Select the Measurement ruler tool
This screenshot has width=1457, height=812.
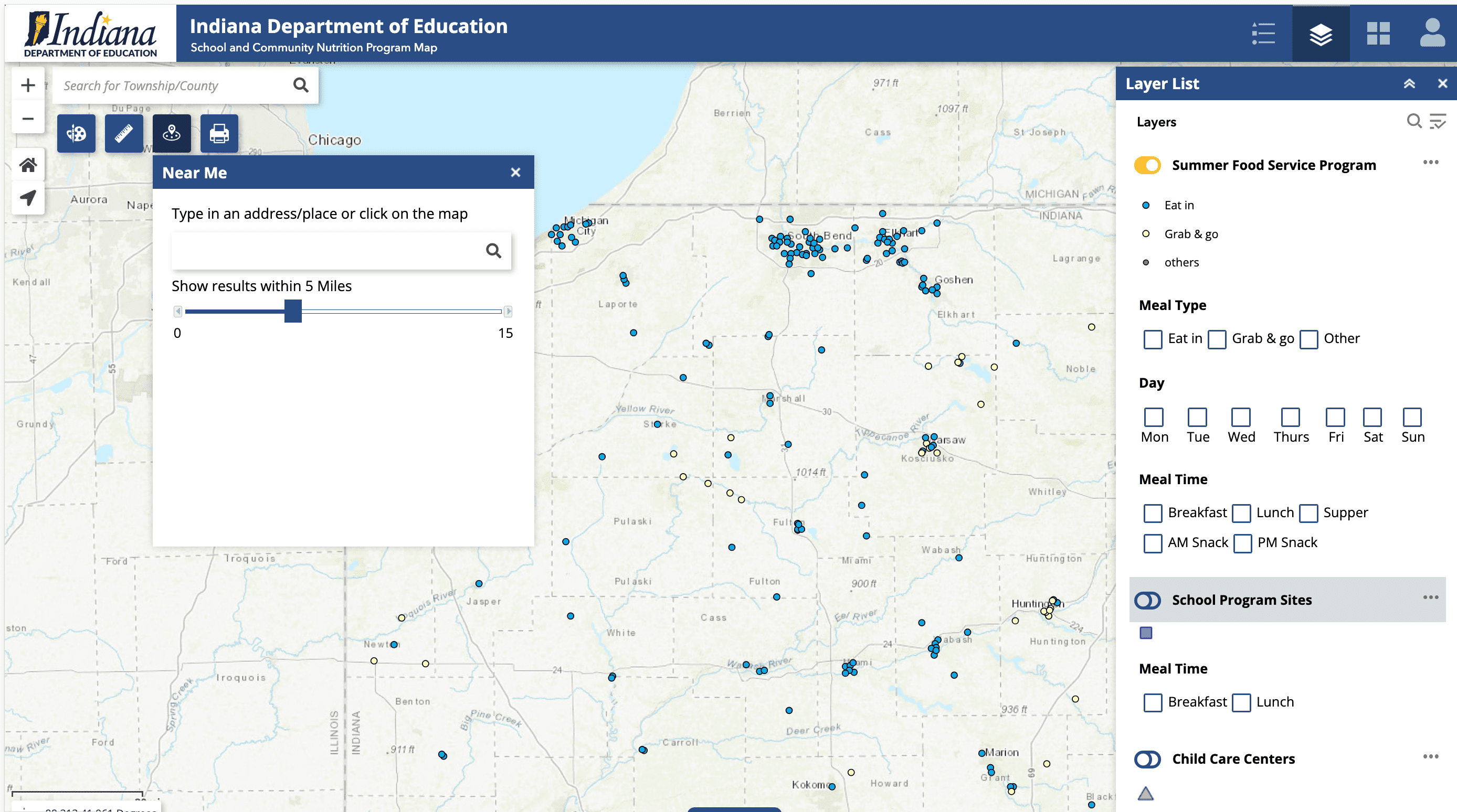[124, 133]
